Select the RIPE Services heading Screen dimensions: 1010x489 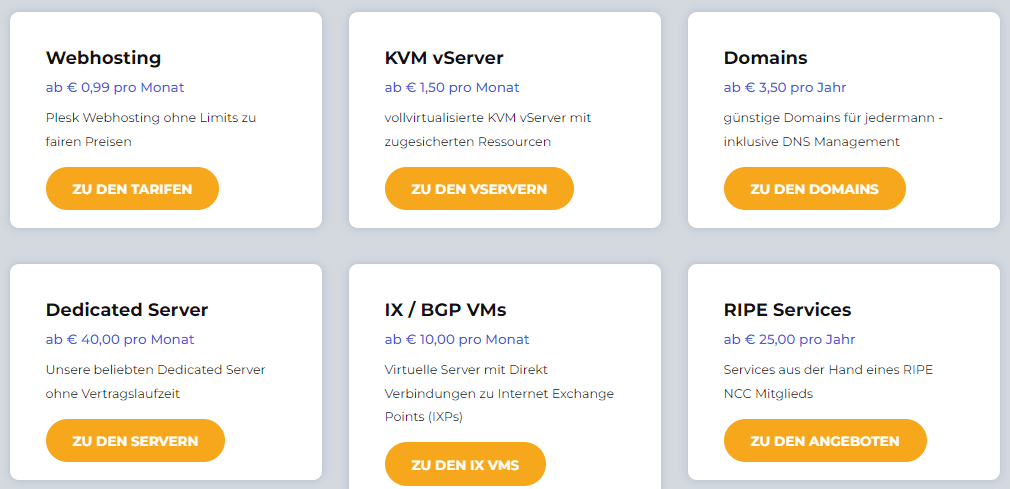[787, 310]
